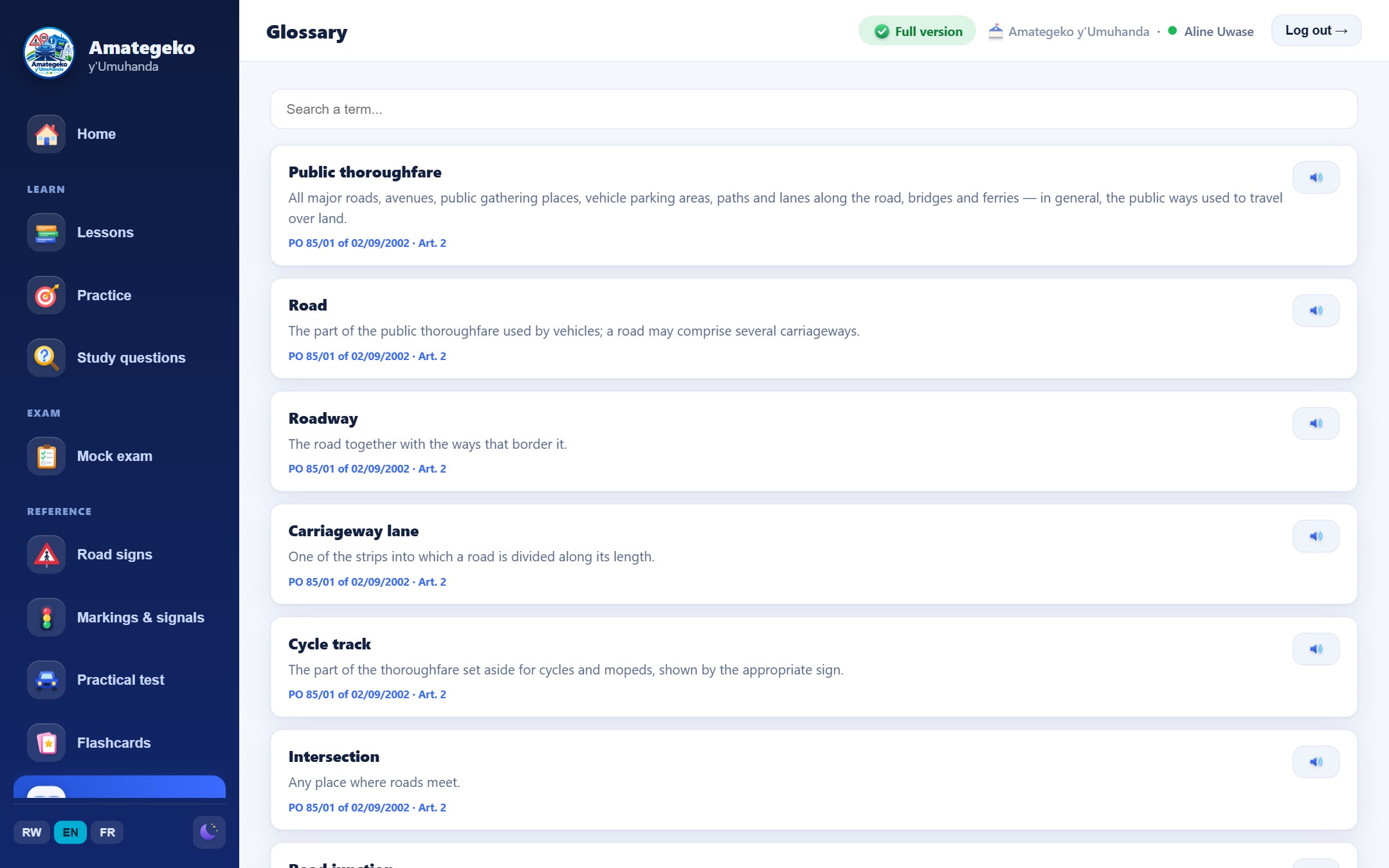This screenshot has height=868, width=1389.
Task: Switch language to French FR
Action: click(107, 833)
